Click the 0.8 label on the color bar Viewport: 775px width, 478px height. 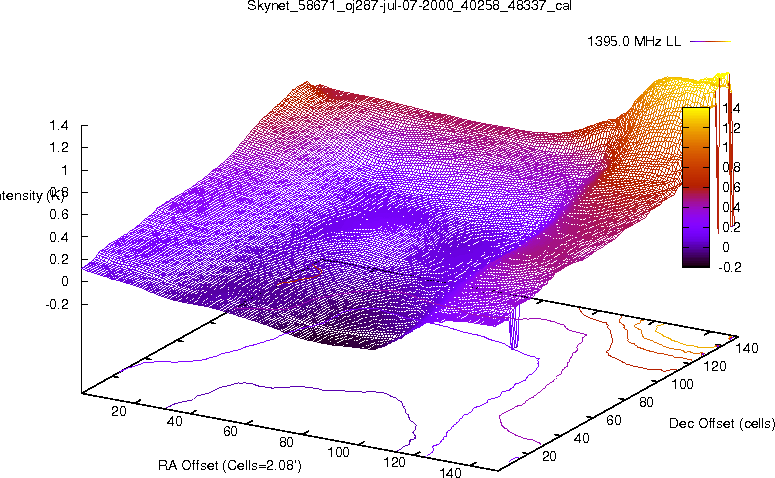[x=731, y=168]
